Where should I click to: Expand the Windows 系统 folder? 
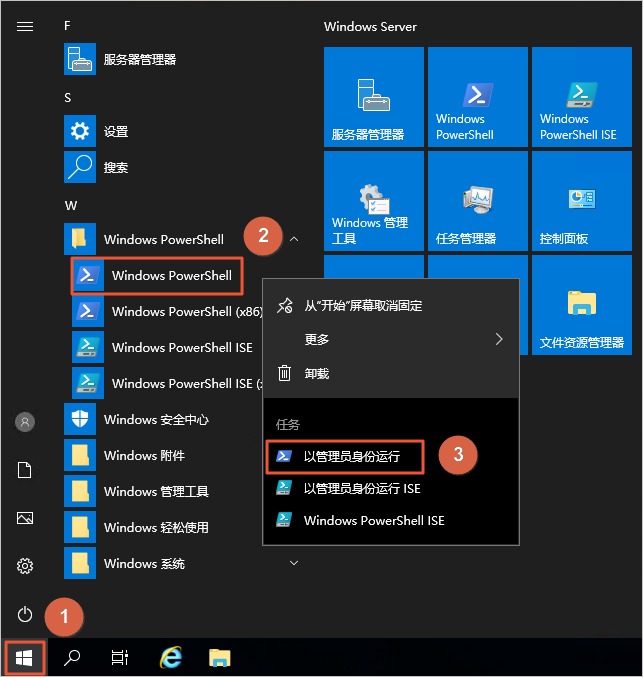pos(294,563)
